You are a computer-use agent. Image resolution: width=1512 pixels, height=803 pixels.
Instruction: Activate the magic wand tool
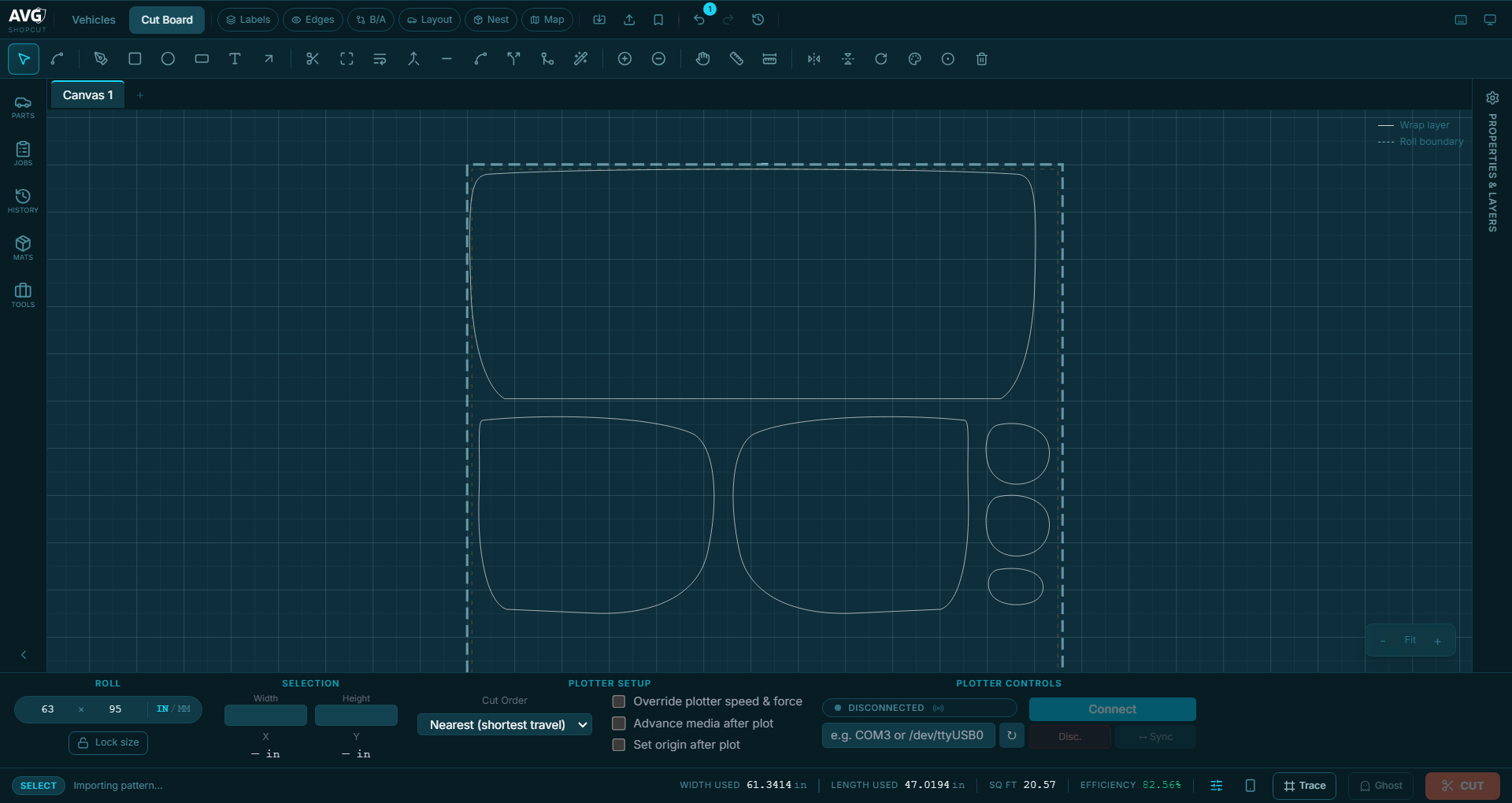point(580,59)
